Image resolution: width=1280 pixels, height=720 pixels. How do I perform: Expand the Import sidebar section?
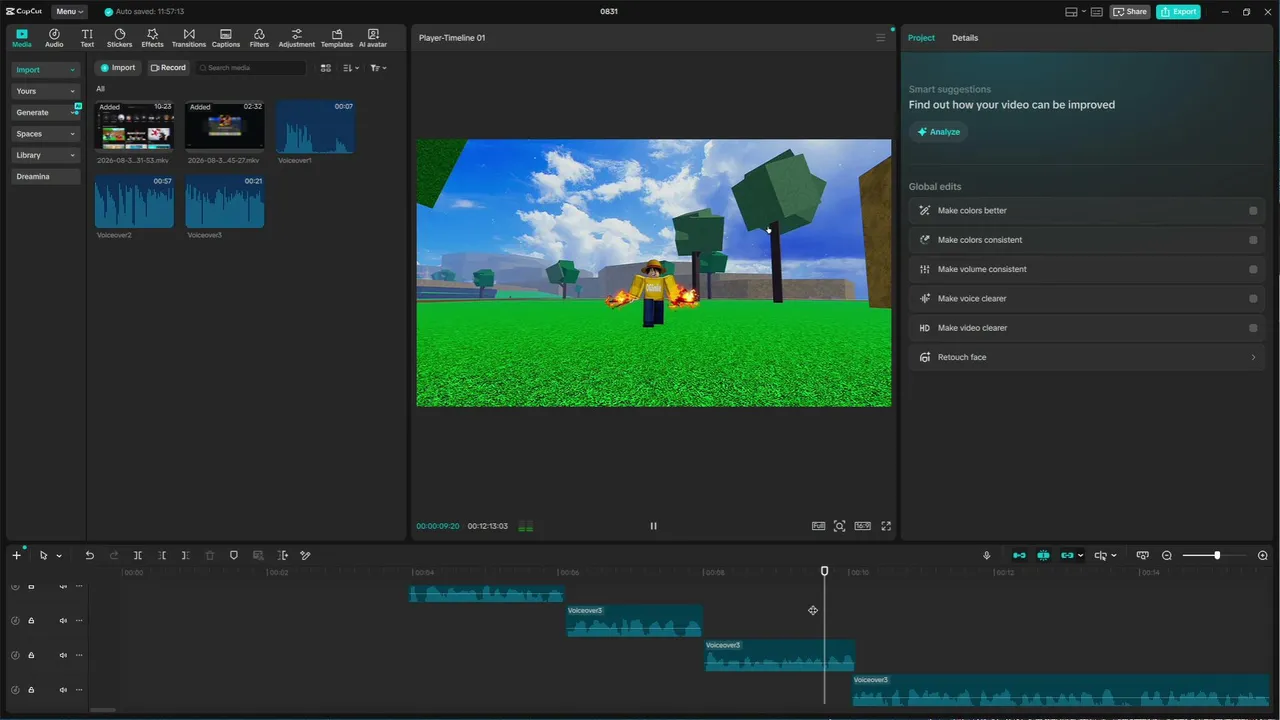46,70
